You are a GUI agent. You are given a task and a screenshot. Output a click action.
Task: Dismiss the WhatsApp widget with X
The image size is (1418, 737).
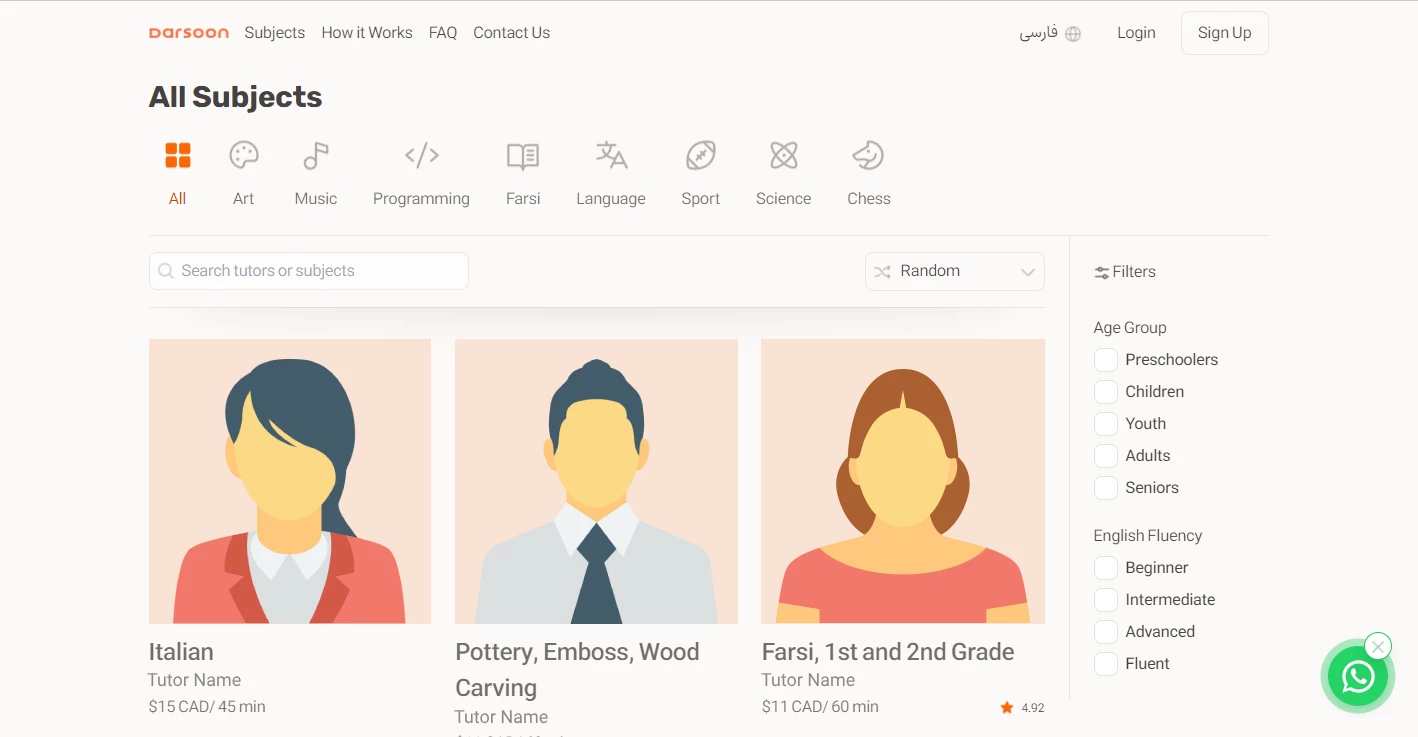(x=1378, y=646)
